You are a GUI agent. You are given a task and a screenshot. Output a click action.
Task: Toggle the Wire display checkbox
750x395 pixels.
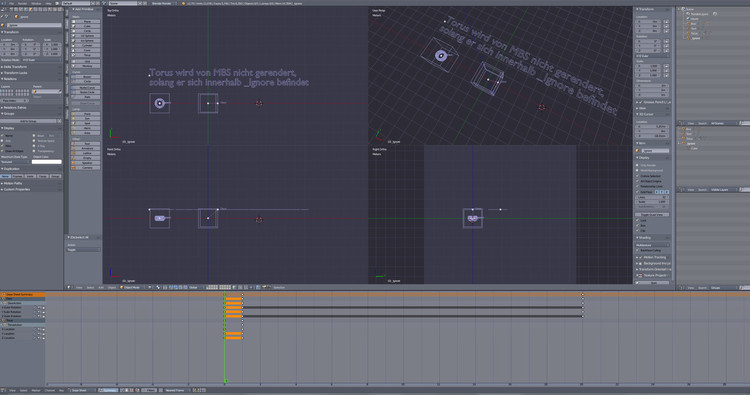tap(2, 146)
